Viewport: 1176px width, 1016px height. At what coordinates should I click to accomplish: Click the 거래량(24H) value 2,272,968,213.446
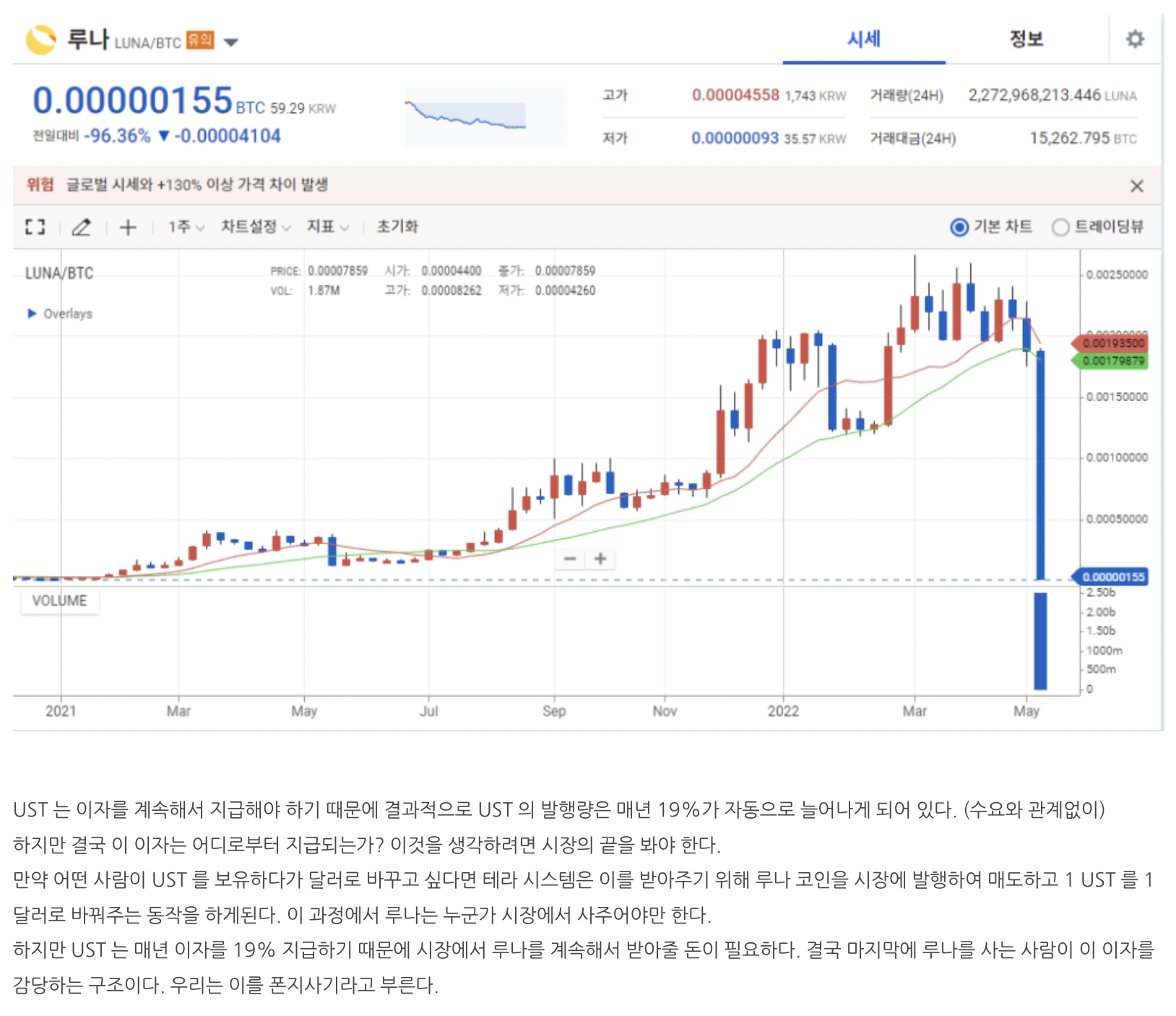click(x=1034, y=95)
